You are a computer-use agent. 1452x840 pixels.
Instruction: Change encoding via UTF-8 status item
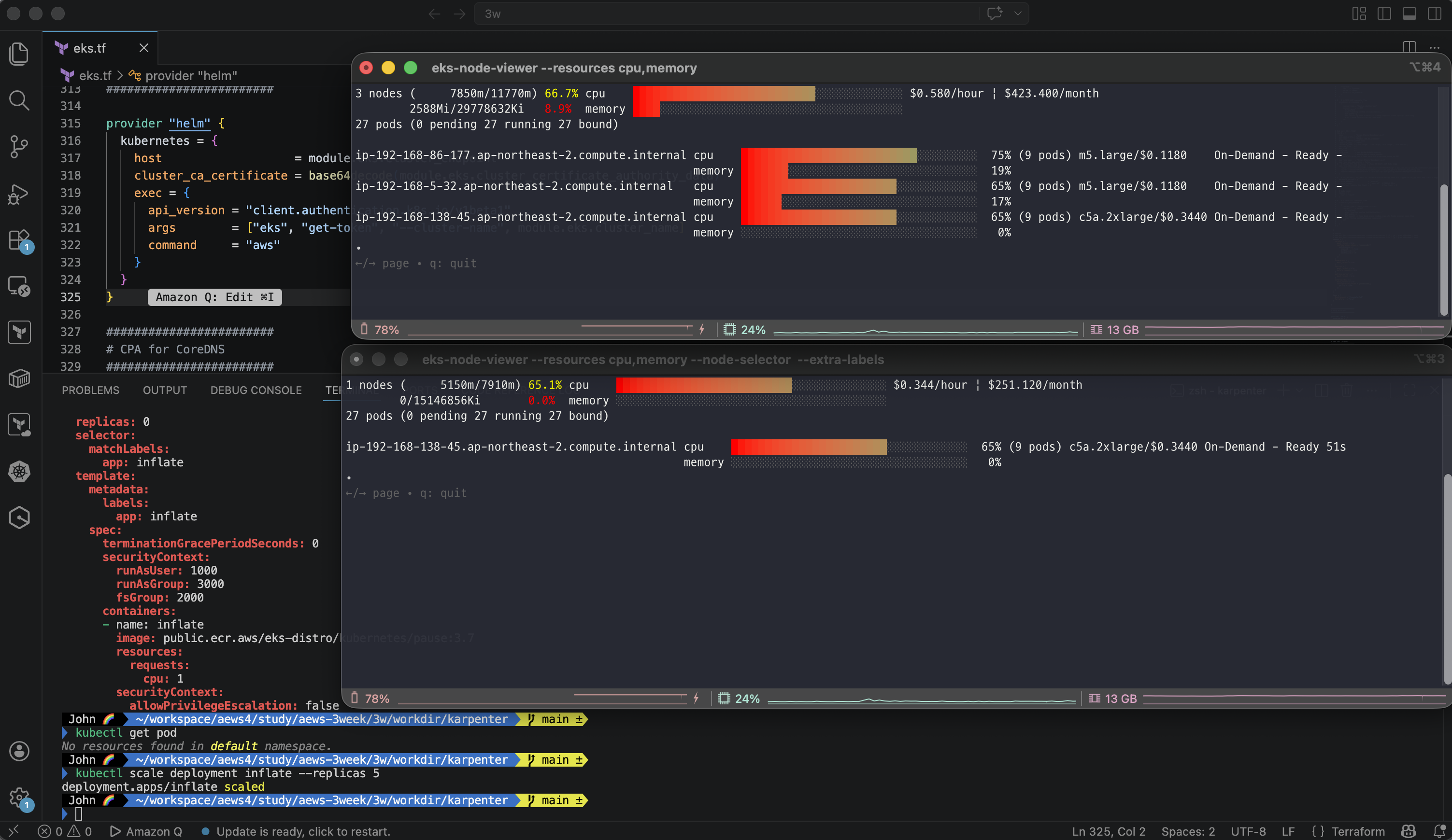click(x=1248, y=831)
